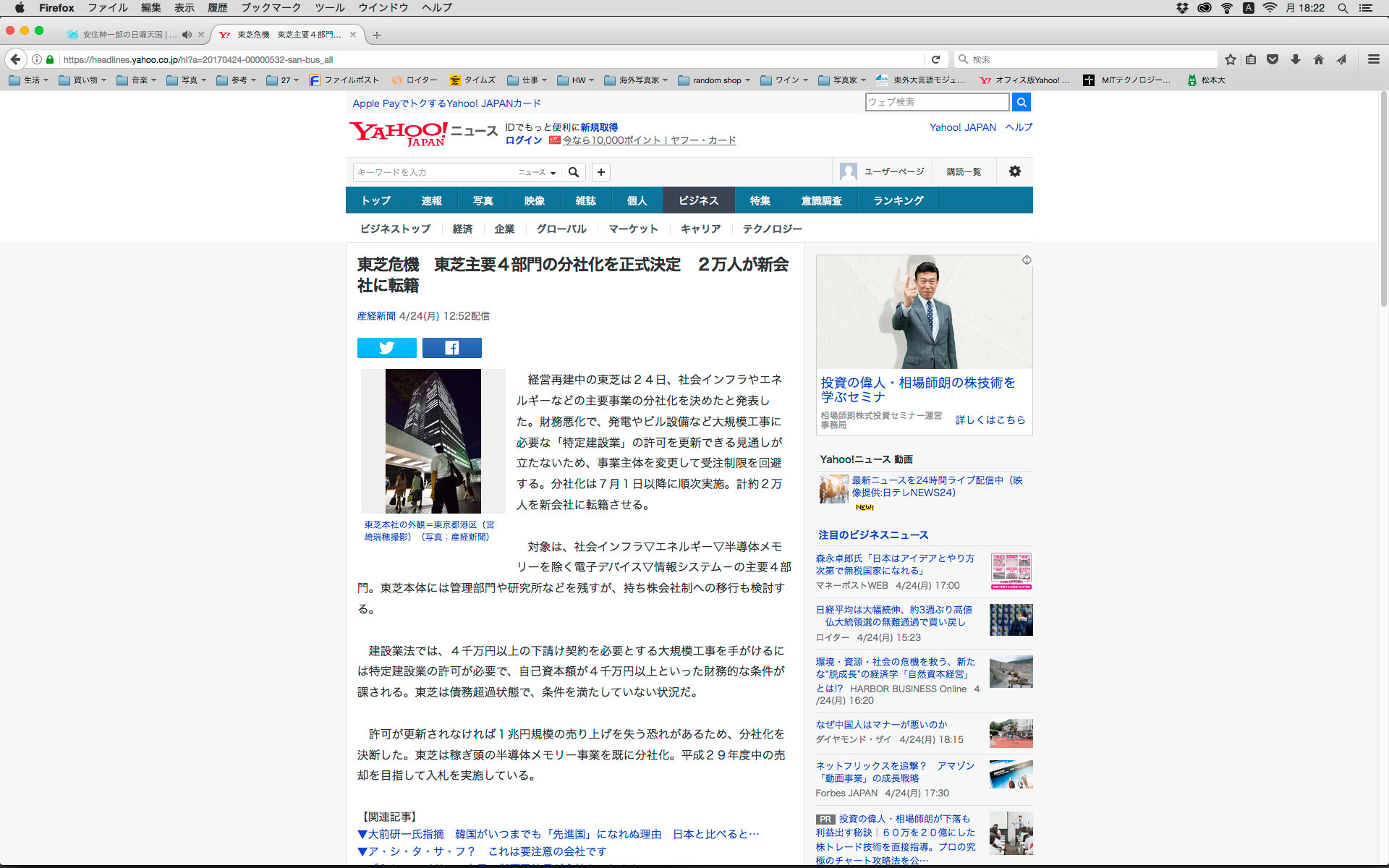
Task: Open 産経新聞 source link
Action: click(x=376, y=316)
